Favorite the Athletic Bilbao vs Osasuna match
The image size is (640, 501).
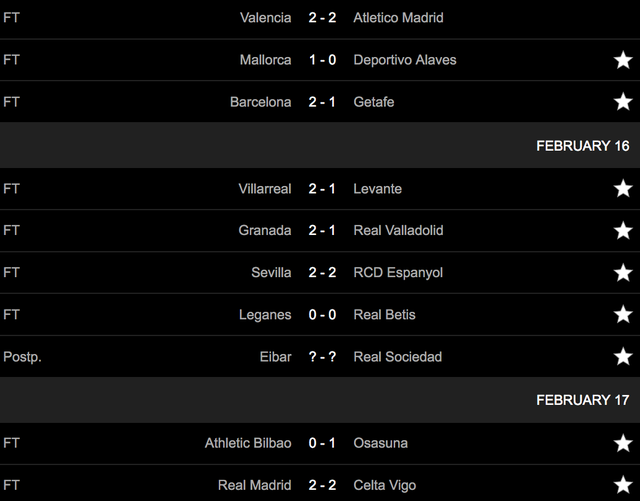(623, 443)
